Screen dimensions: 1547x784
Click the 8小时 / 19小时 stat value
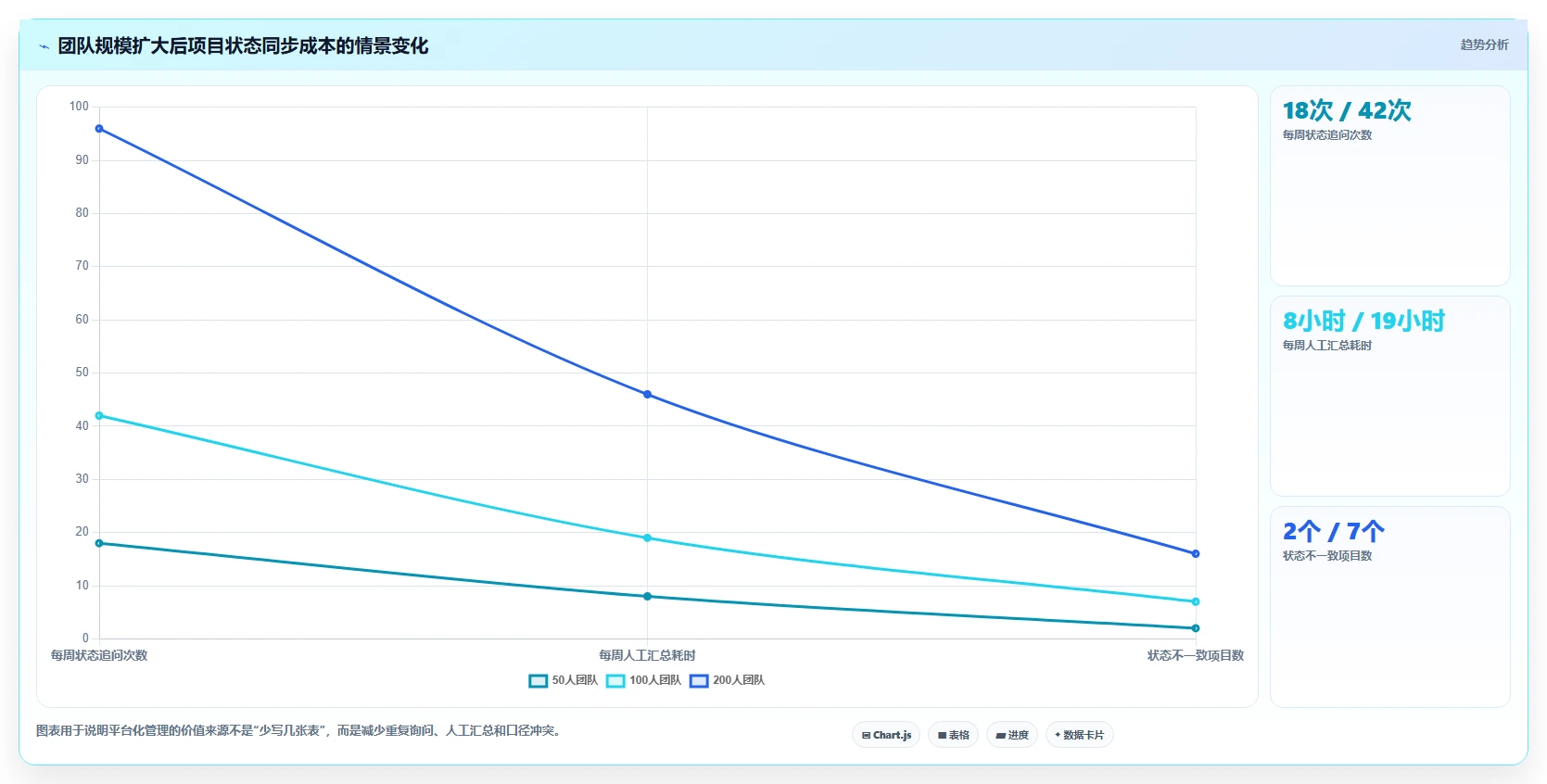click(1363, 322)
